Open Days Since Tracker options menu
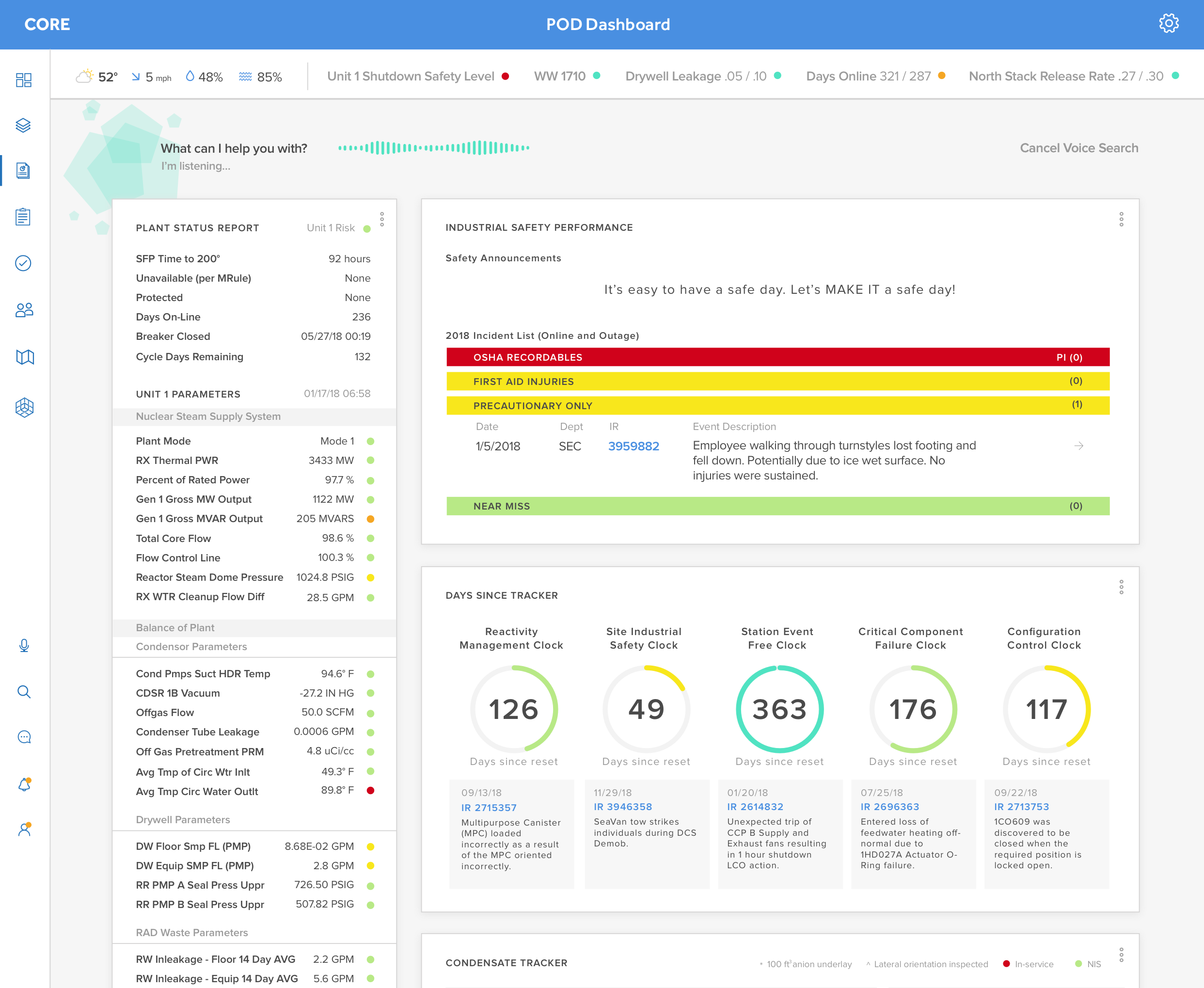Screen dimensions: 1204x988 point(1121,587)
